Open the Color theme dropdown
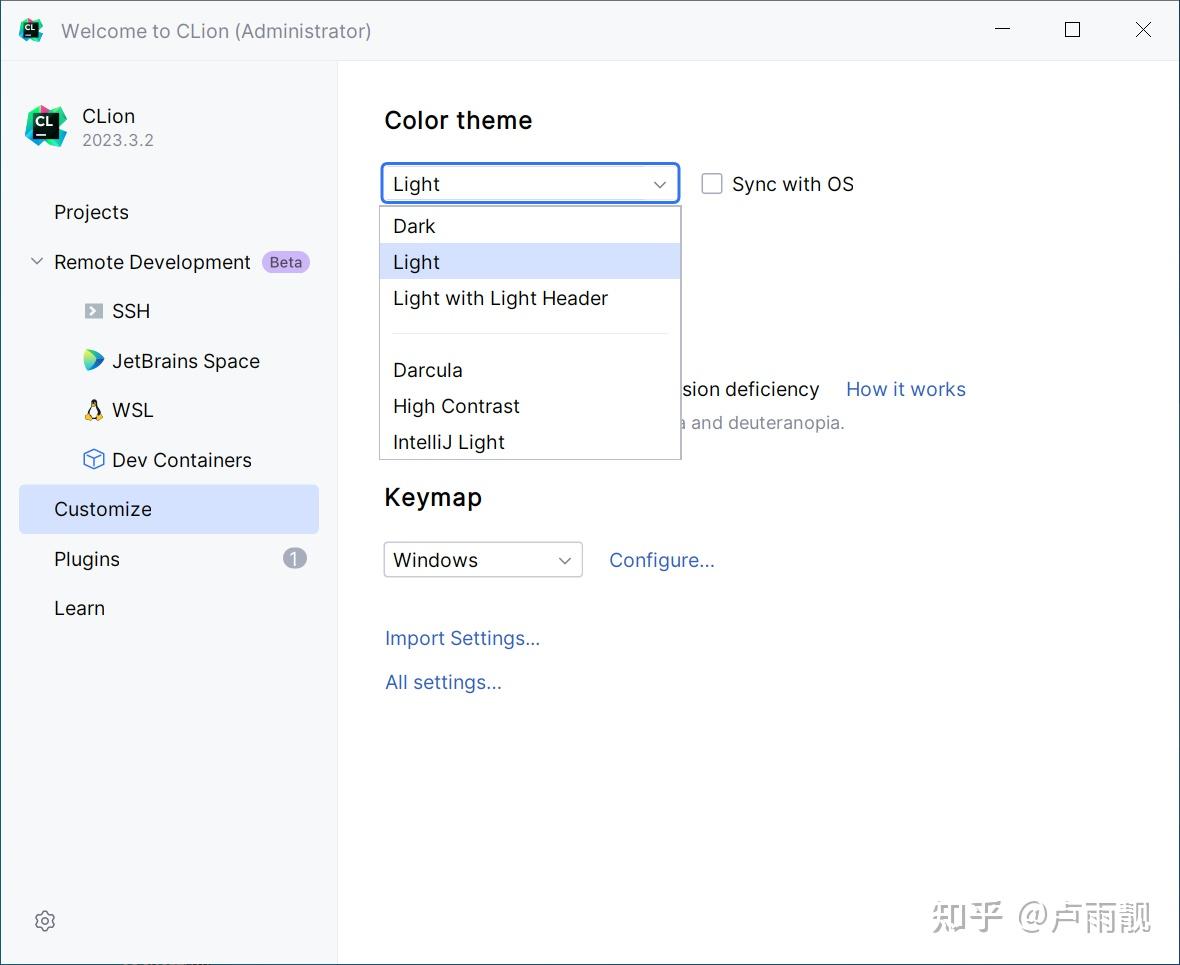The image size is (1180, 965). (x=530, y=184)
